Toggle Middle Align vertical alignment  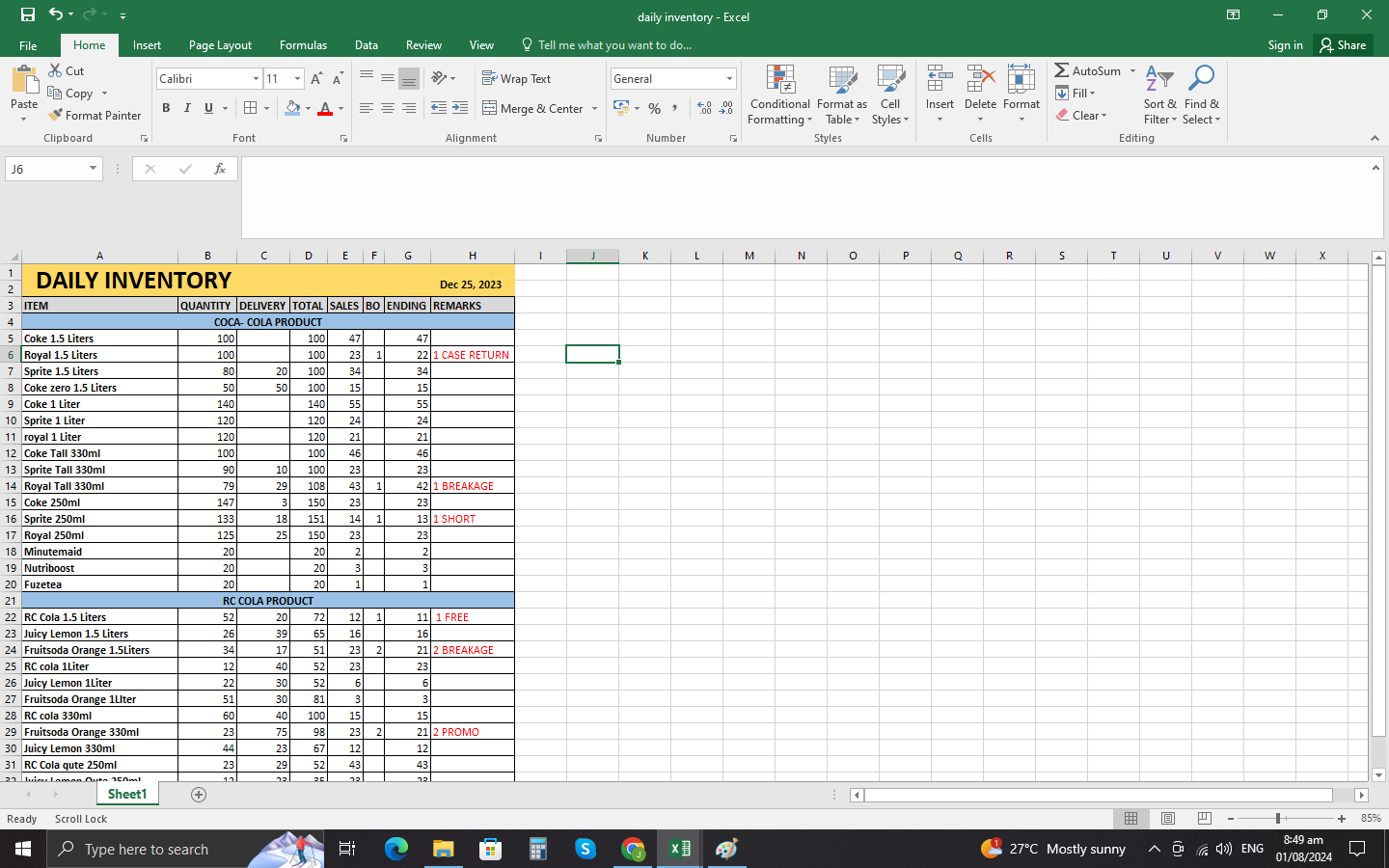coord(388,79)
